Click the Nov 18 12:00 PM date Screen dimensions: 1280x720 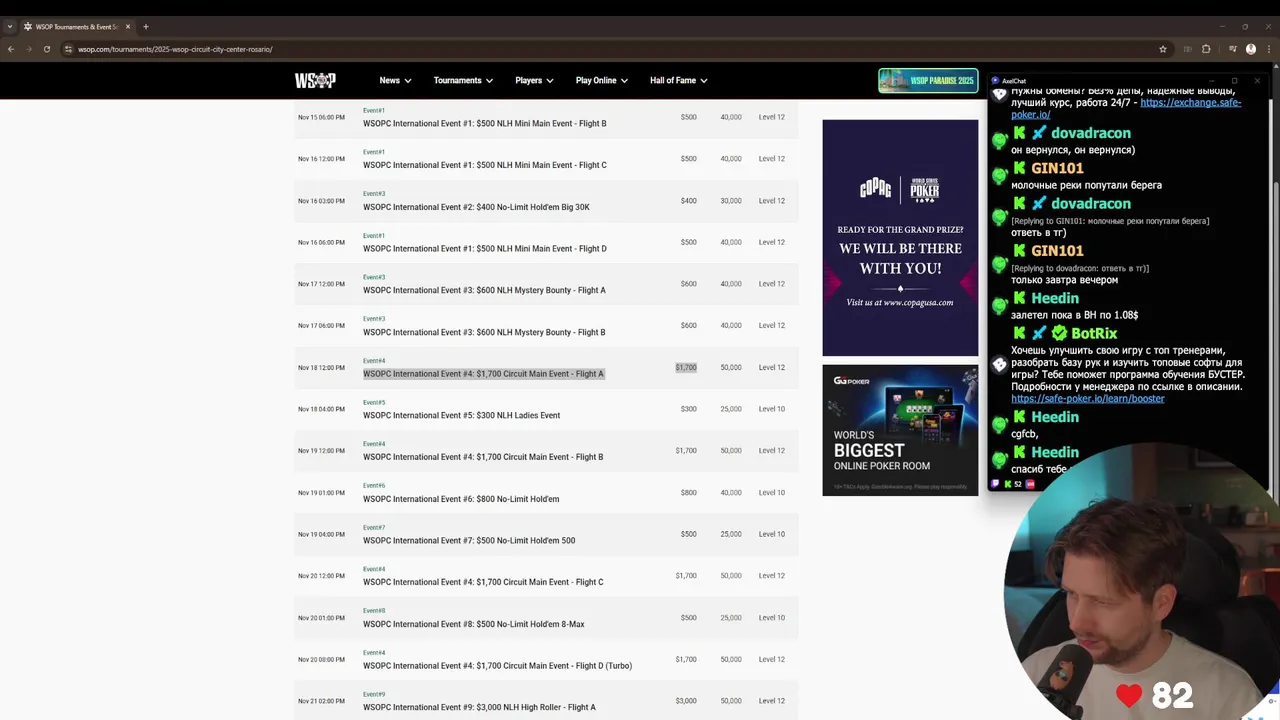[321, 368]
